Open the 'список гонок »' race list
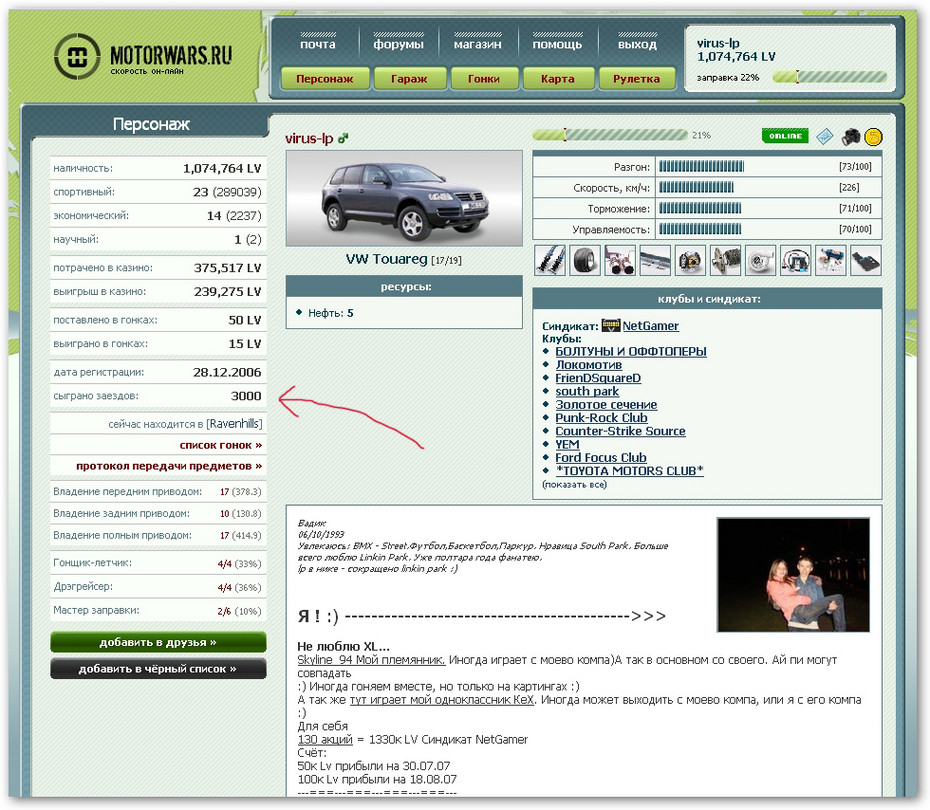 click(221, 445)
